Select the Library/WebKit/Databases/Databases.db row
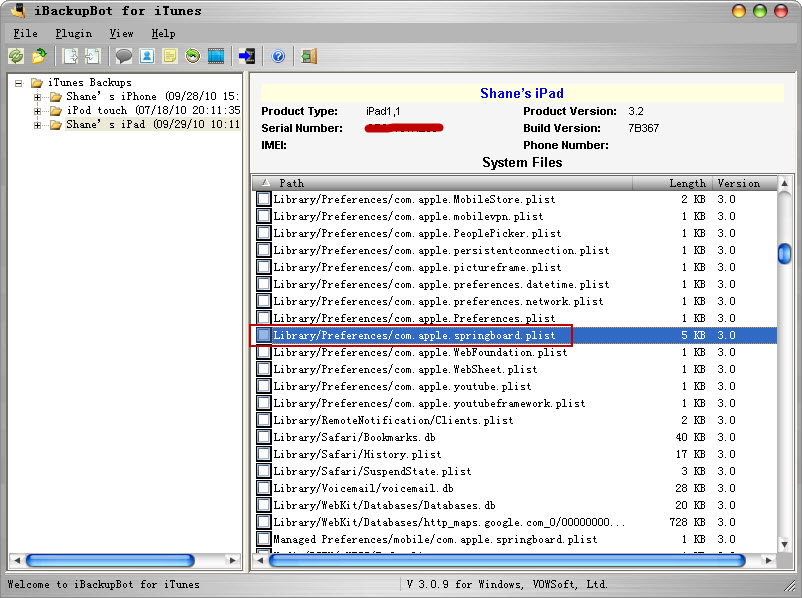The height and width of the screenshot is (598, 802). pyautogui.click(x=515, y=505)
